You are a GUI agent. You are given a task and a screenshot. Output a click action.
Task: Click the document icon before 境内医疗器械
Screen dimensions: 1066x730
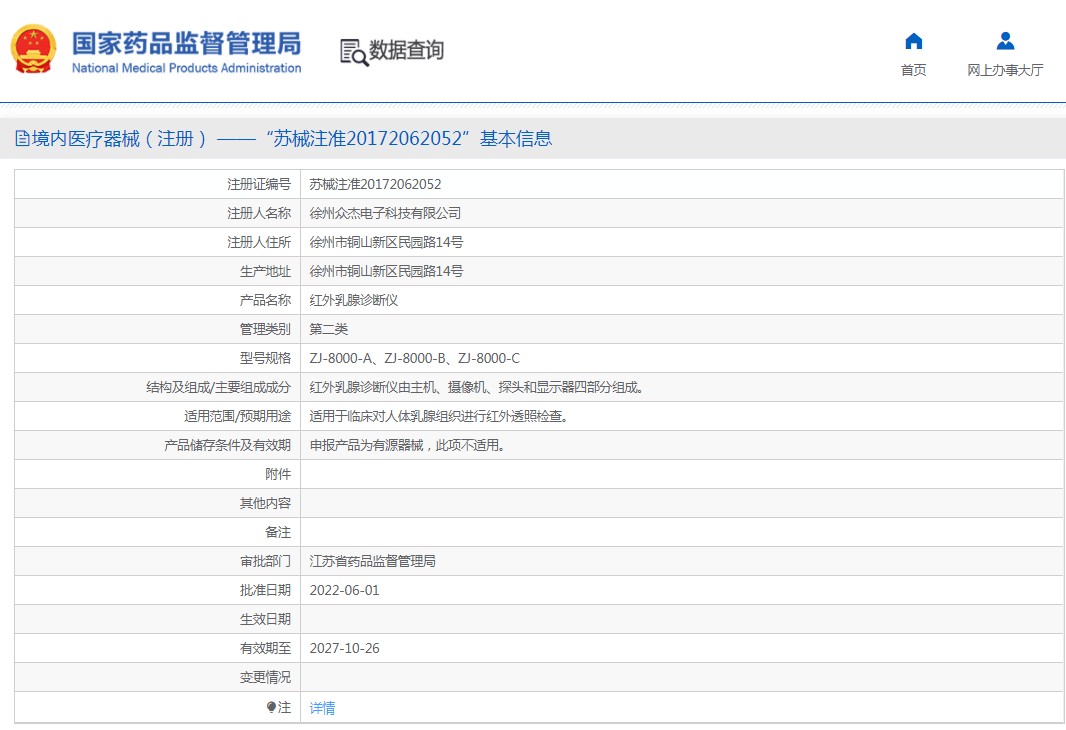coord(22,139)
